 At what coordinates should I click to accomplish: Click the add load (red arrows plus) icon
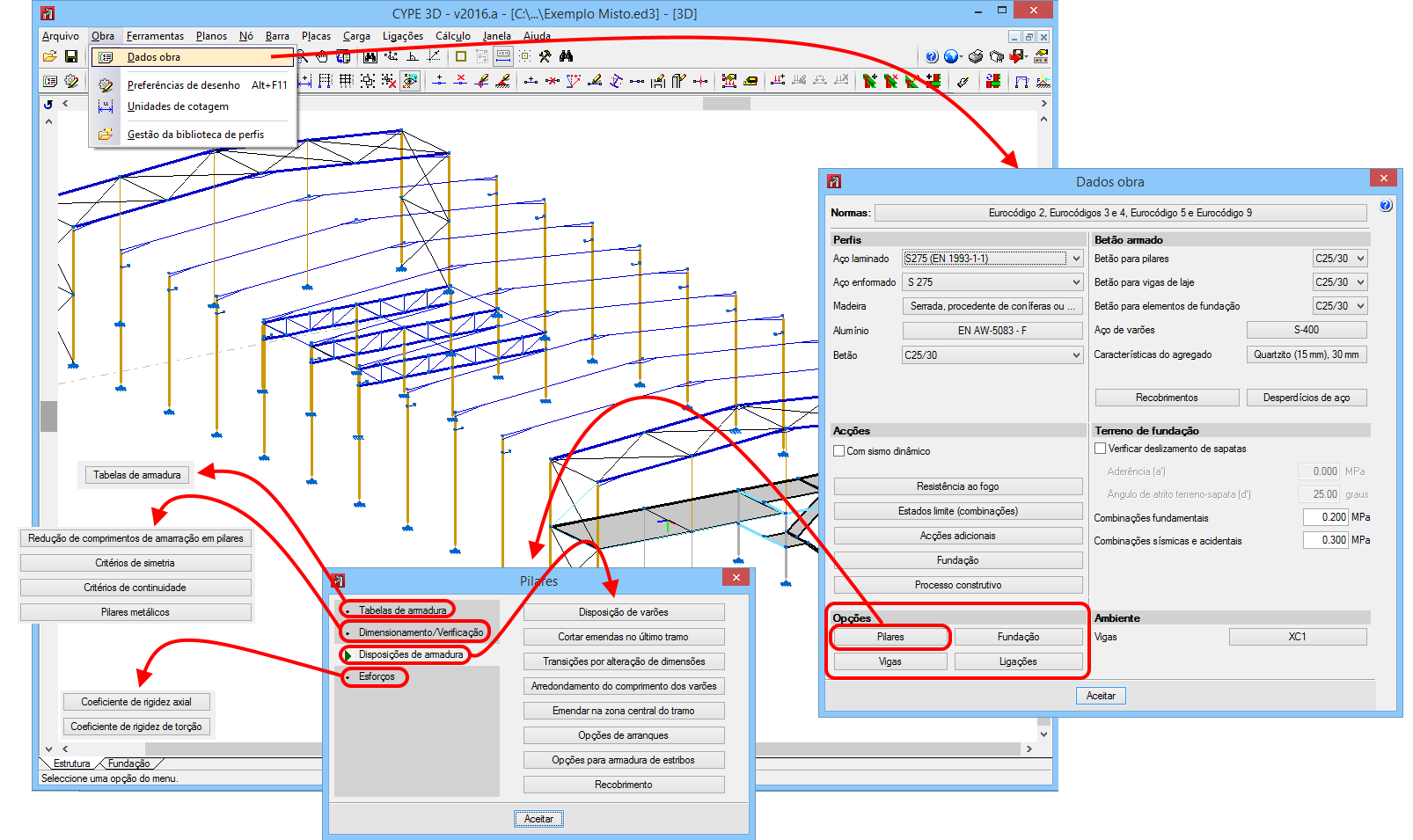coord(778,81)
